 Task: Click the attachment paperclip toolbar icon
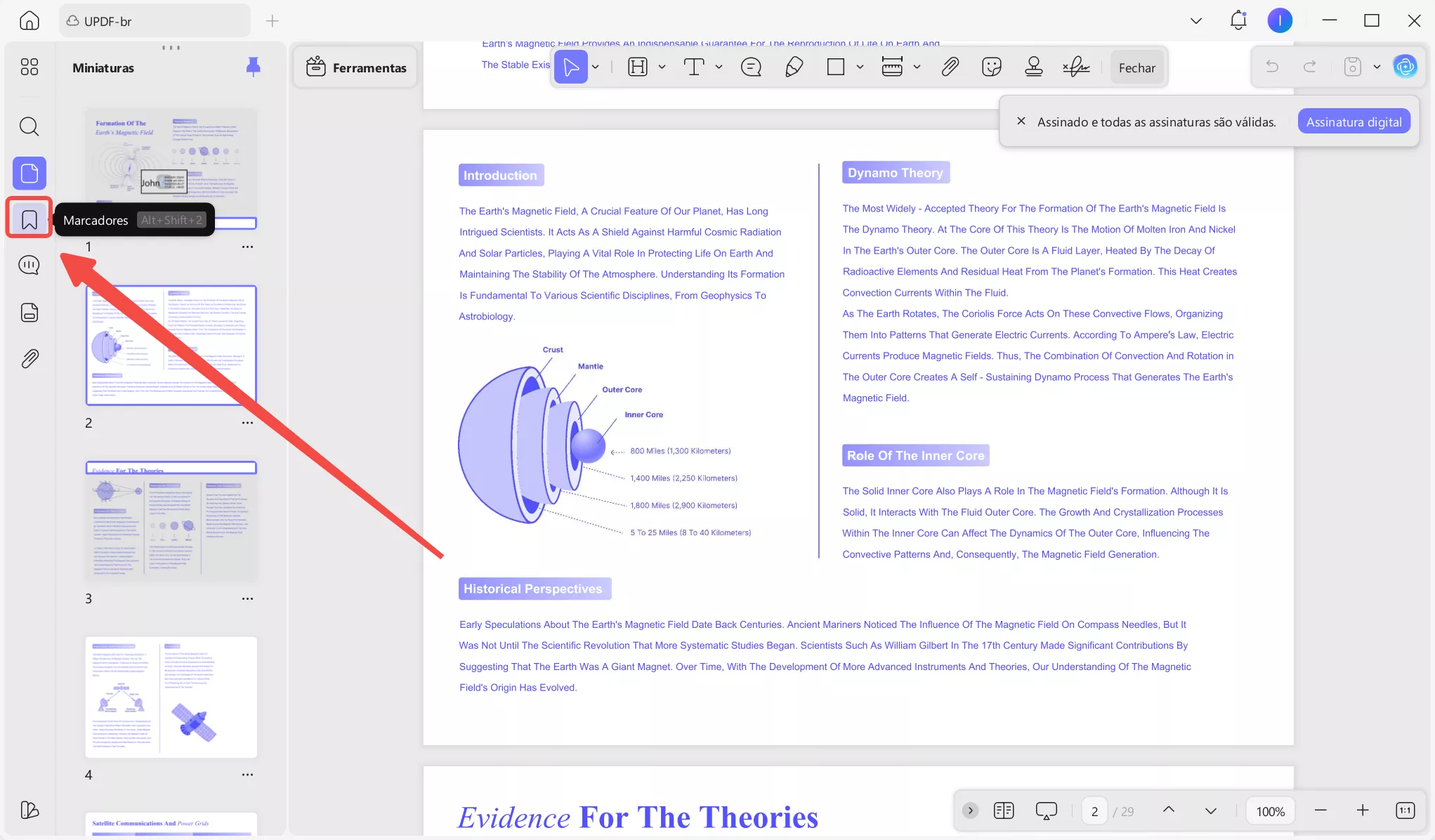point(950,67)
